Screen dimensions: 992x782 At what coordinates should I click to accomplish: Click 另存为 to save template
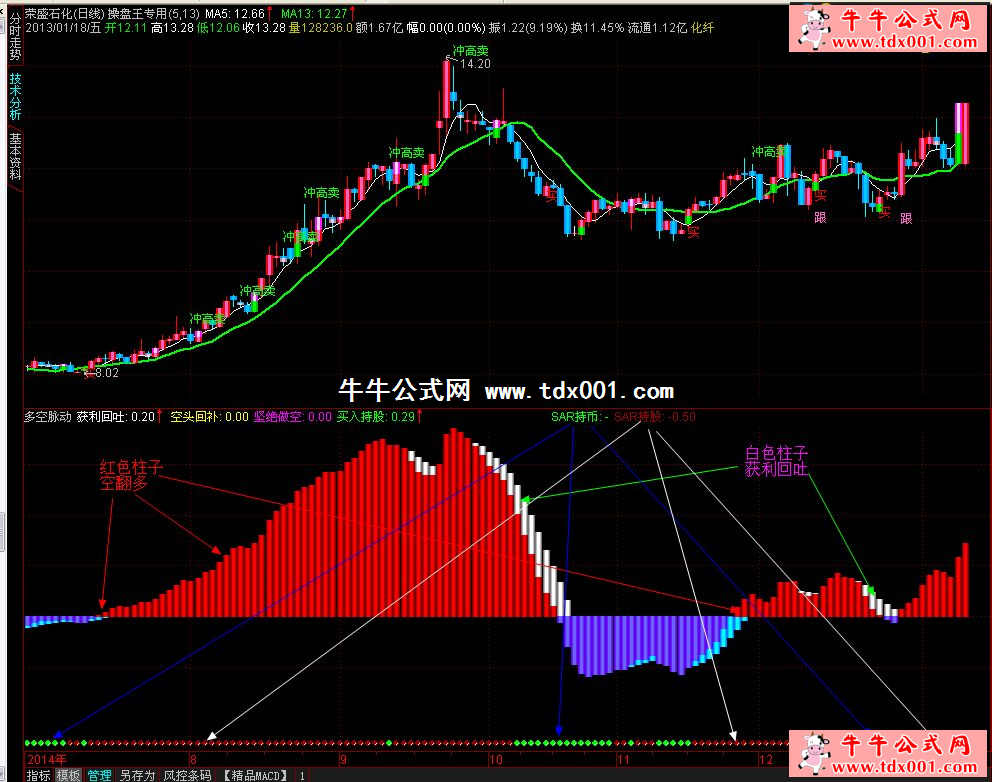(137, 775)
